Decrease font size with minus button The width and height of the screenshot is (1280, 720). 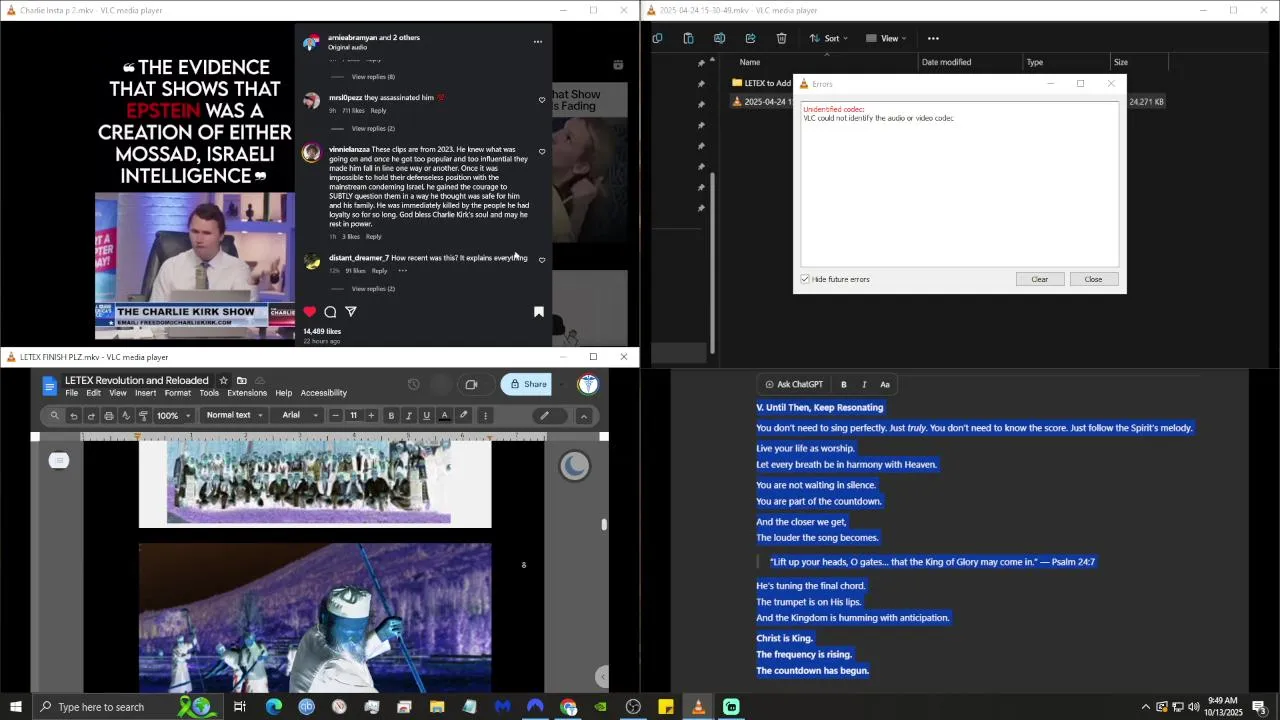point(335,416)
